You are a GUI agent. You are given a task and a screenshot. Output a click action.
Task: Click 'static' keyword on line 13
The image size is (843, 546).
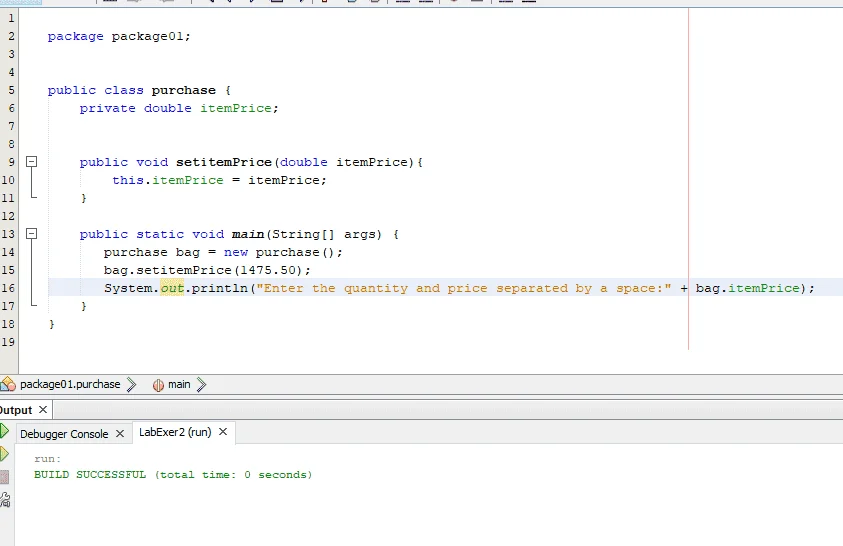pyautogui.click(x=160, y=234)
